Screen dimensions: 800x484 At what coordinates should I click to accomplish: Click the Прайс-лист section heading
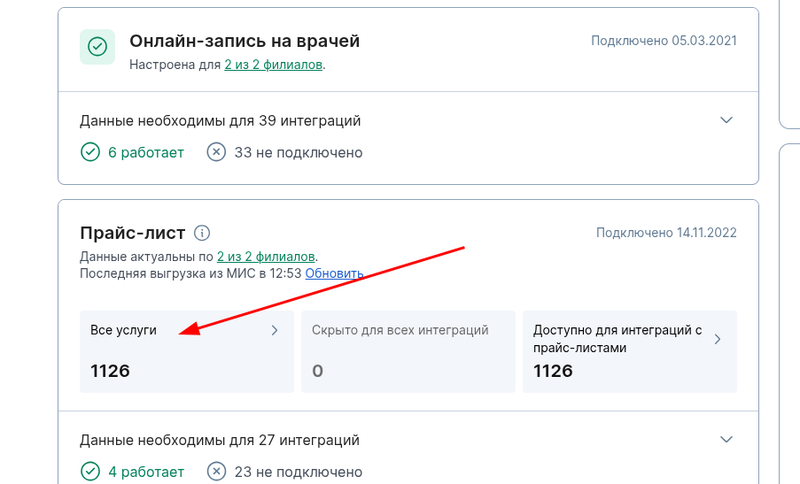tap(132, 233)
